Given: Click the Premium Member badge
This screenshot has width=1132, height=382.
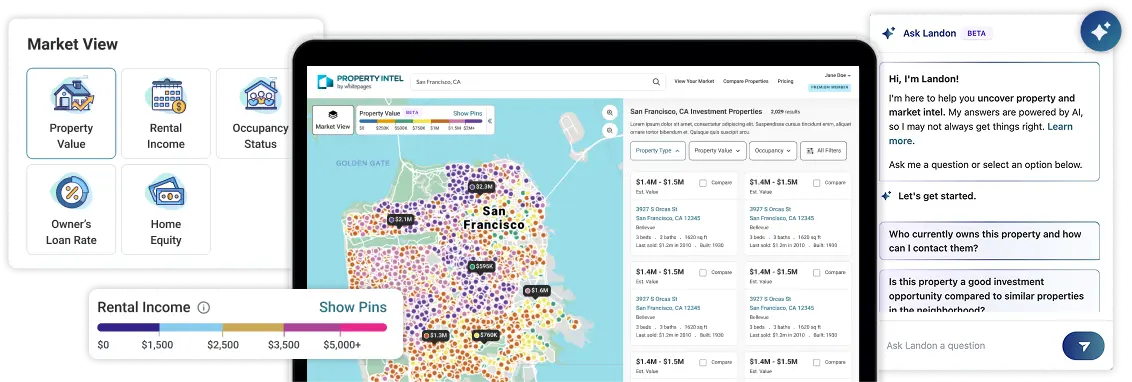Looking at the screenshot, I should tap(830, 87).
